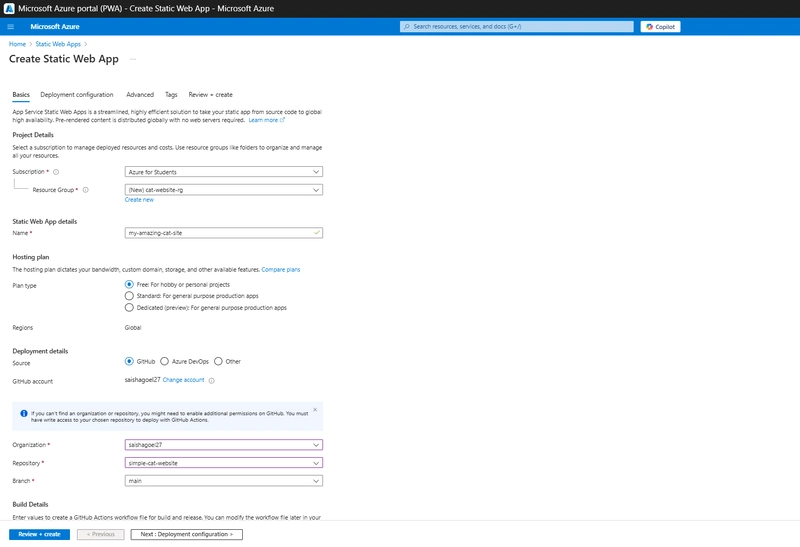
Task: Open the Branch dropdown
Action: [x=223, y=481]
